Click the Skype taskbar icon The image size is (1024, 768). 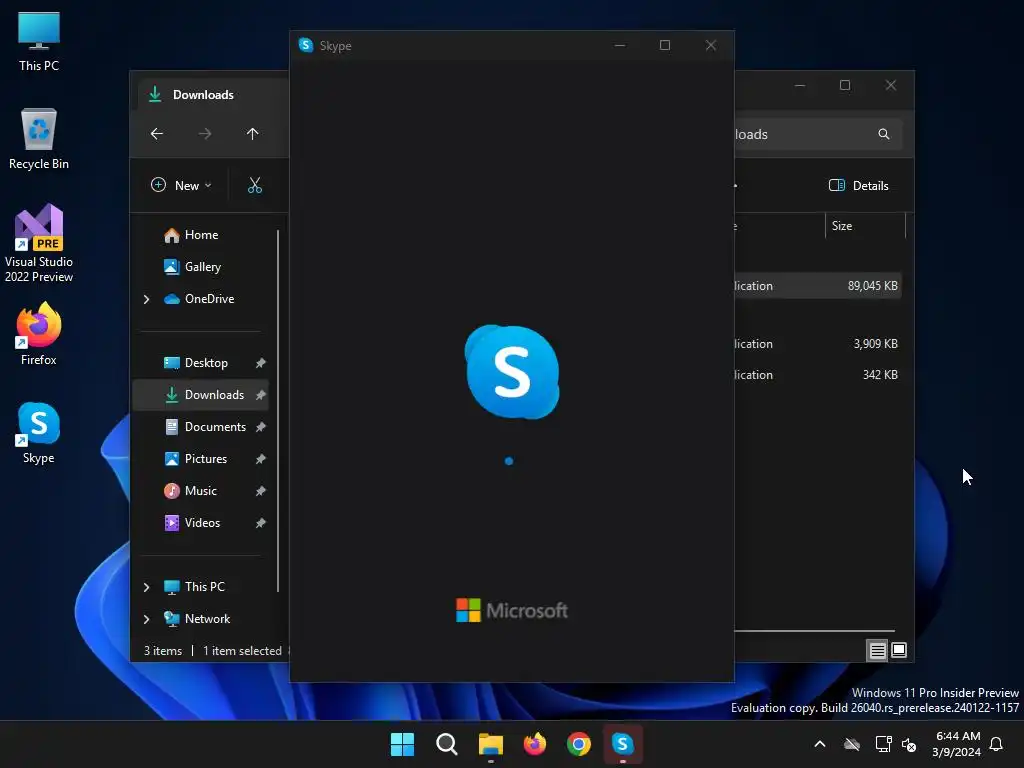point(623,744)
